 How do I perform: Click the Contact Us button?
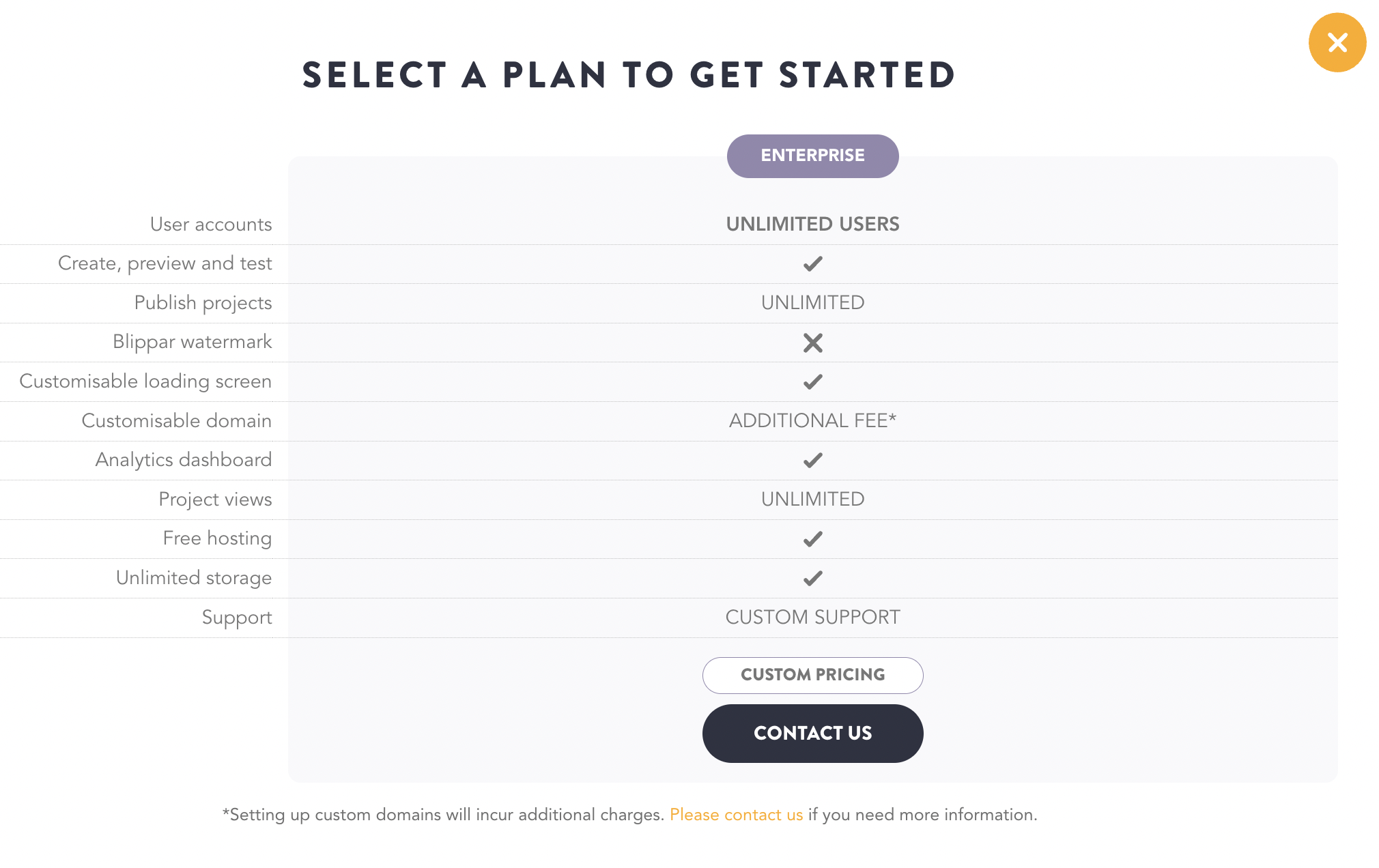click(x=812, y=733)
